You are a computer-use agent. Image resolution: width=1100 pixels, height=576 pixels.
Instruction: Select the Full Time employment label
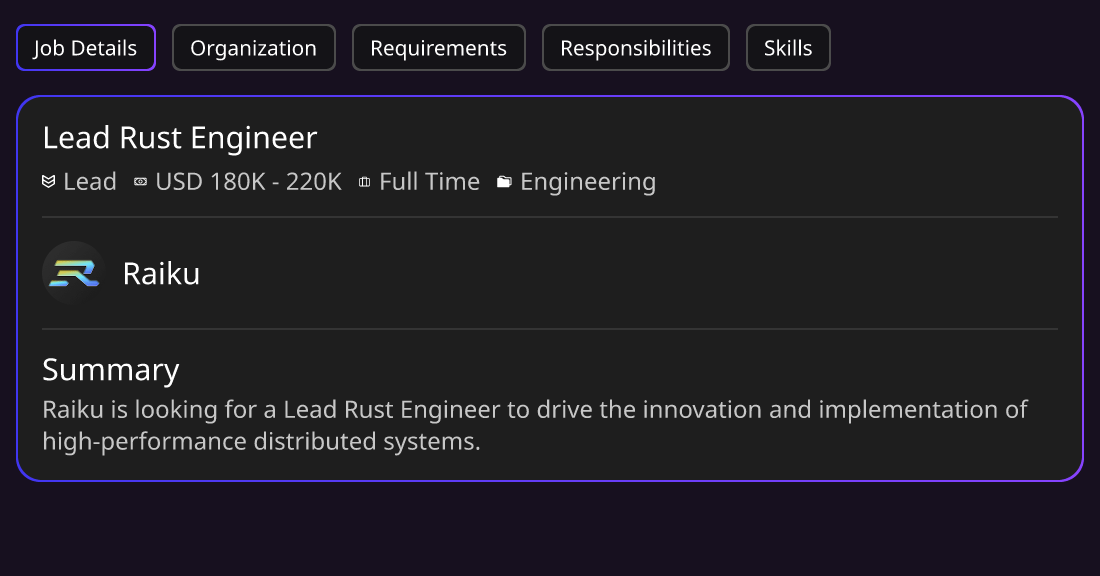[x=429, y=182]
